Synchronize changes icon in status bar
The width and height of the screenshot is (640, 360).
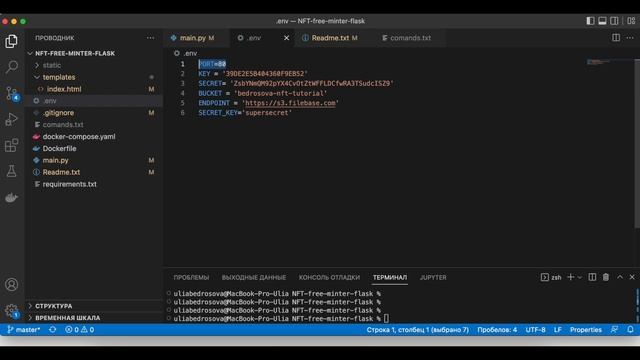(x=53, y=329)
